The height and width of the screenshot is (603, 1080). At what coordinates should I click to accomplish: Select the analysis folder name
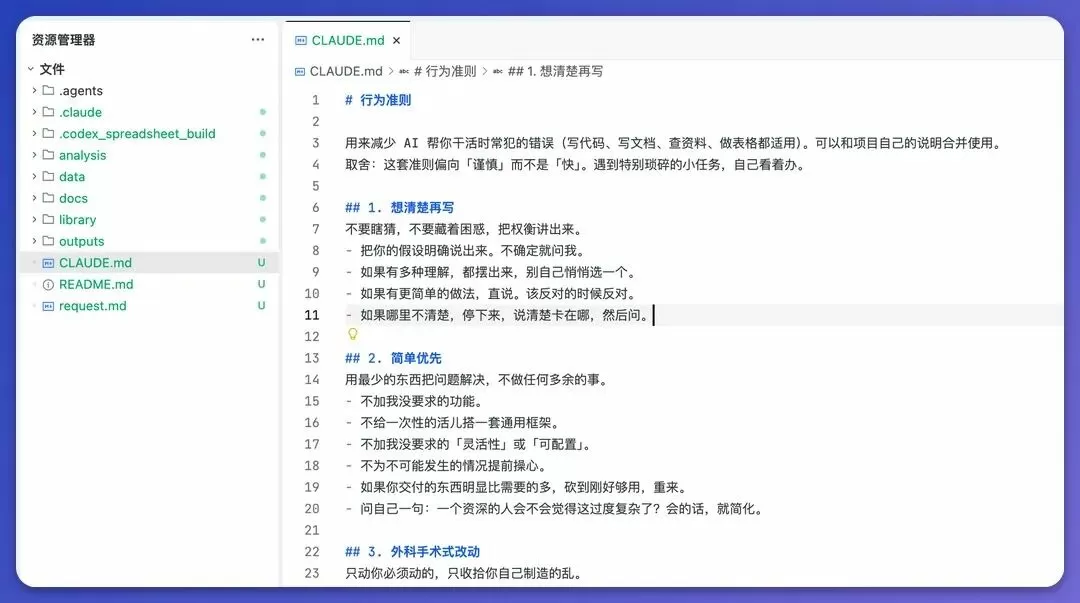[83, 155]
